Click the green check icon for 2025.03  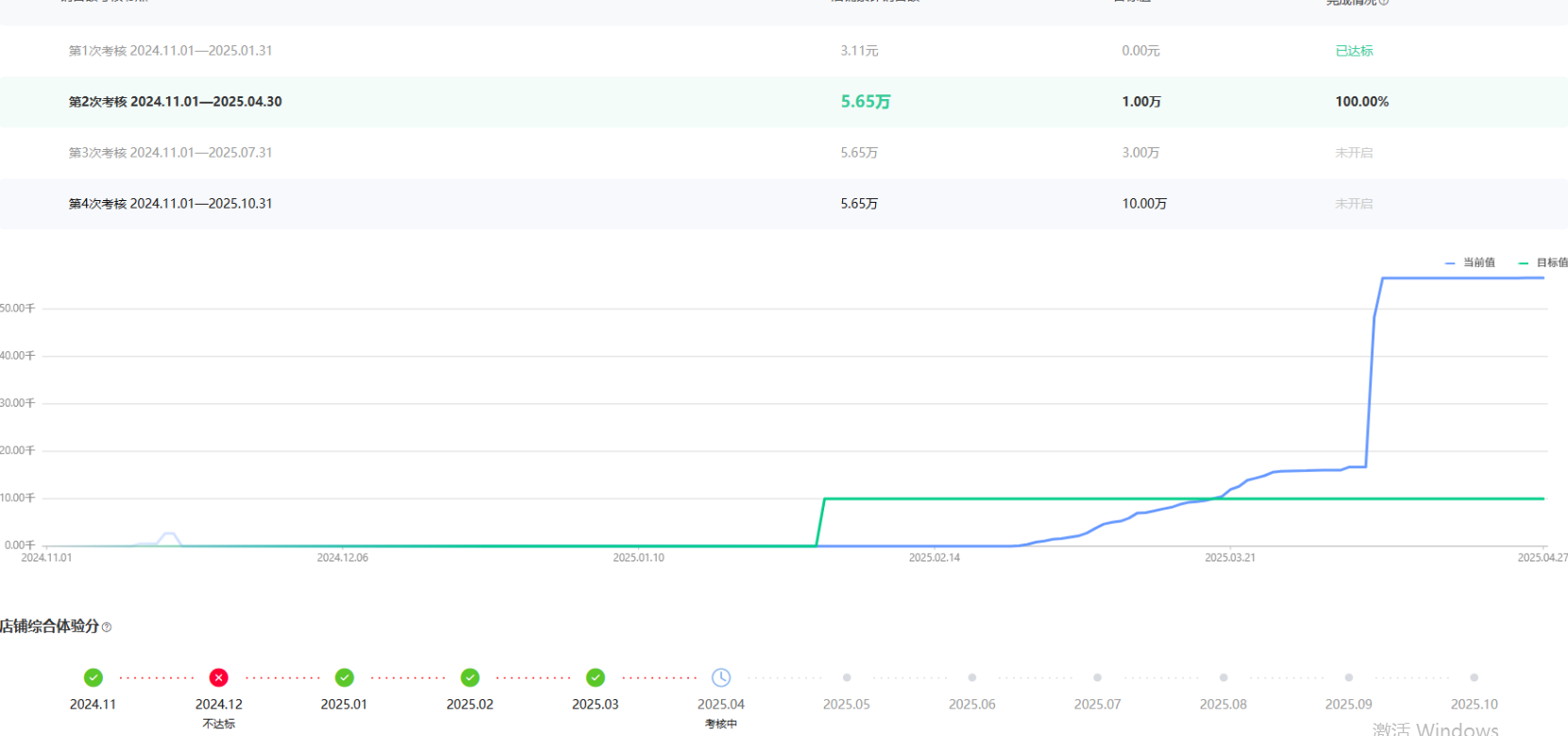coord(596,677)
